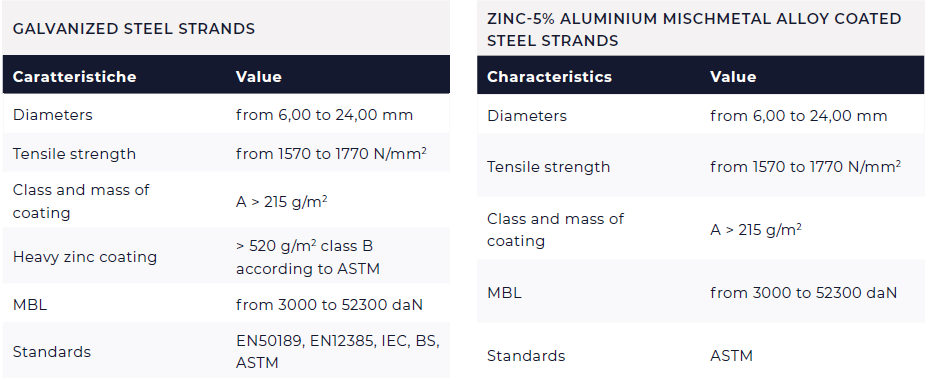The width and height of the screenshot is (928, 385).
Task: Click the lone 'ASTM' standards value
Action: coord(732,356)
